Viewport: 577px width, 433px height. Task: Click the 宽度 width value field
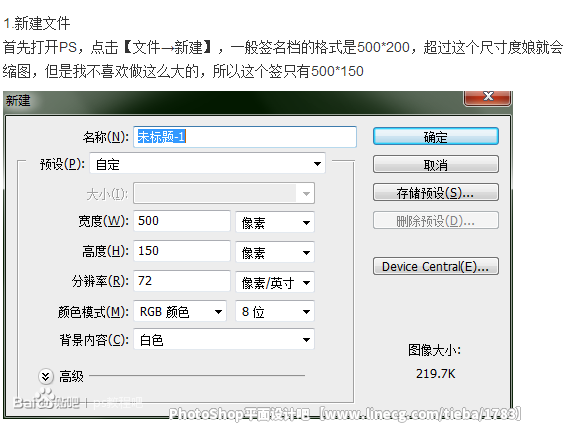(x=182, y=221)
